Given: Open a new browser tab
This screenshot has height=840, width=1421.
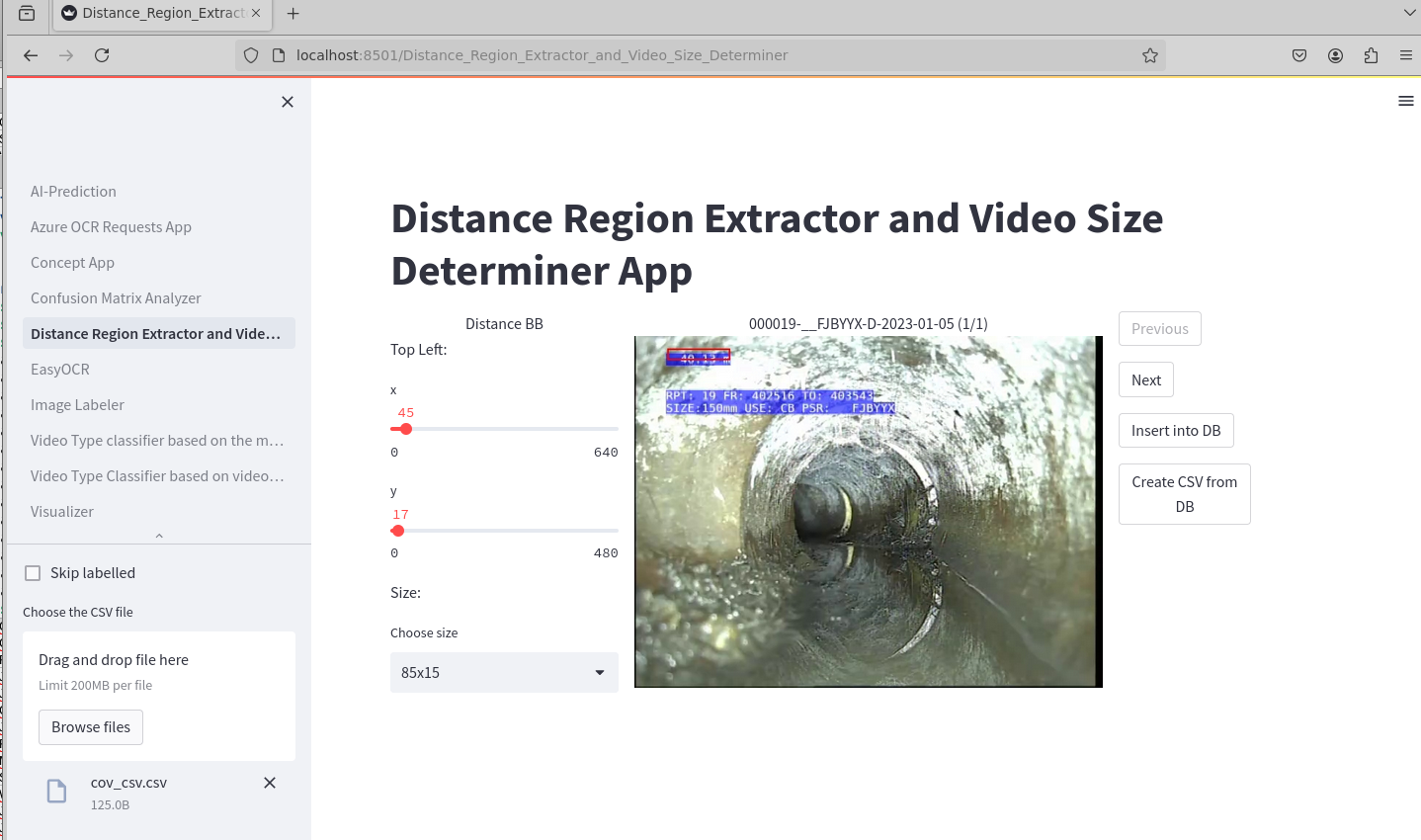Looking at the screenshot, I should pyautogui.click(x=293, y=13).
